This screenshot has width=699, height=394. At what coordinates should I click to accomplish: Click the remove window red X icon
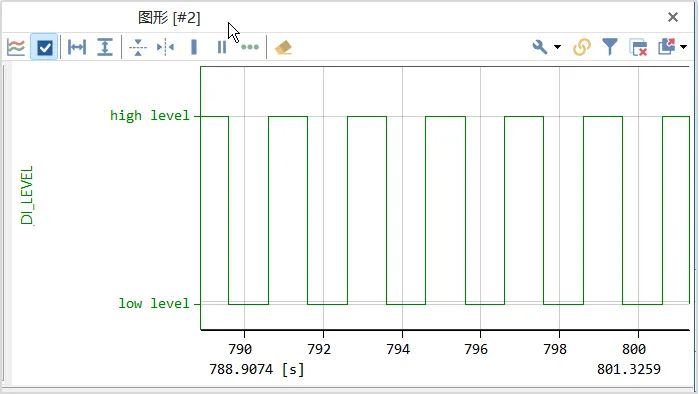(638, 47)
